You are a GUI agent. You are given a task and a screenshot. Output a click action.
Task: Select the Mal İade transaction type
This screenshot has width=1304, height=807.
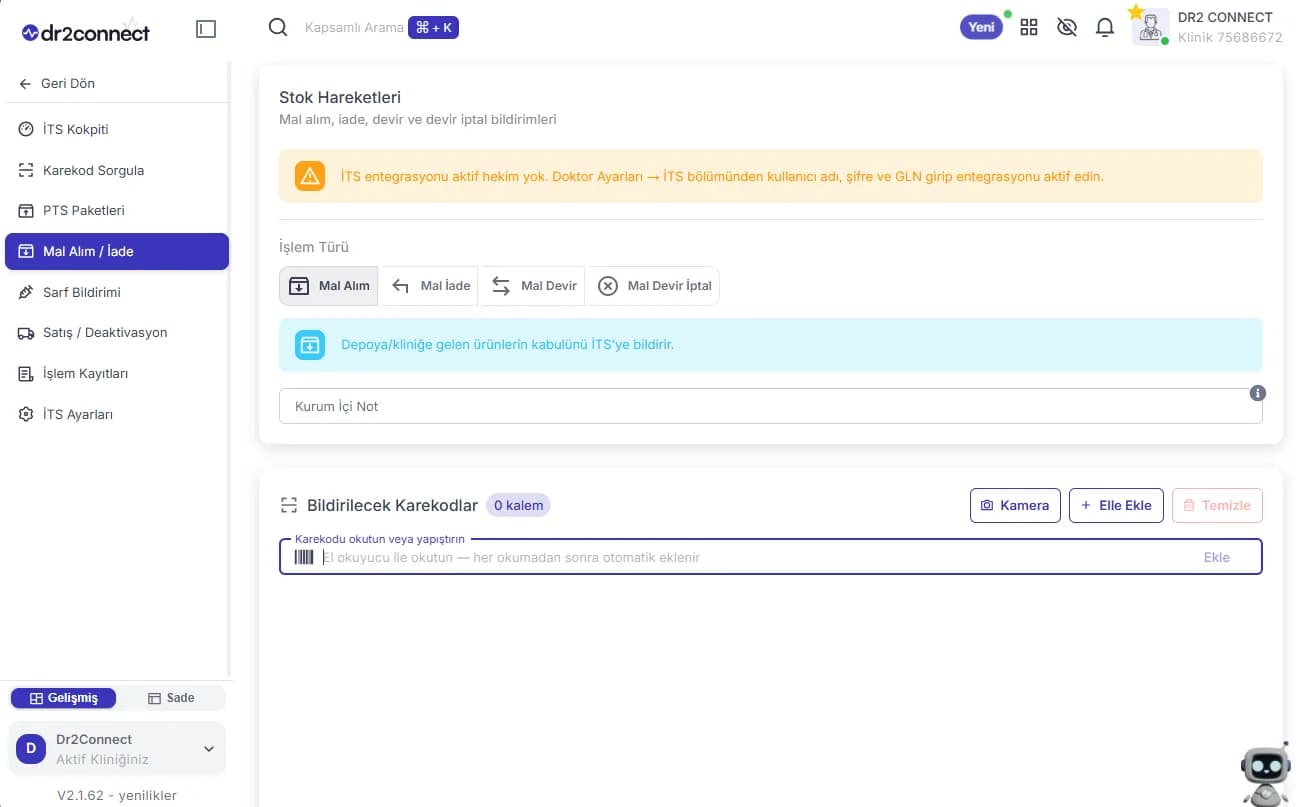coord(431,286)
